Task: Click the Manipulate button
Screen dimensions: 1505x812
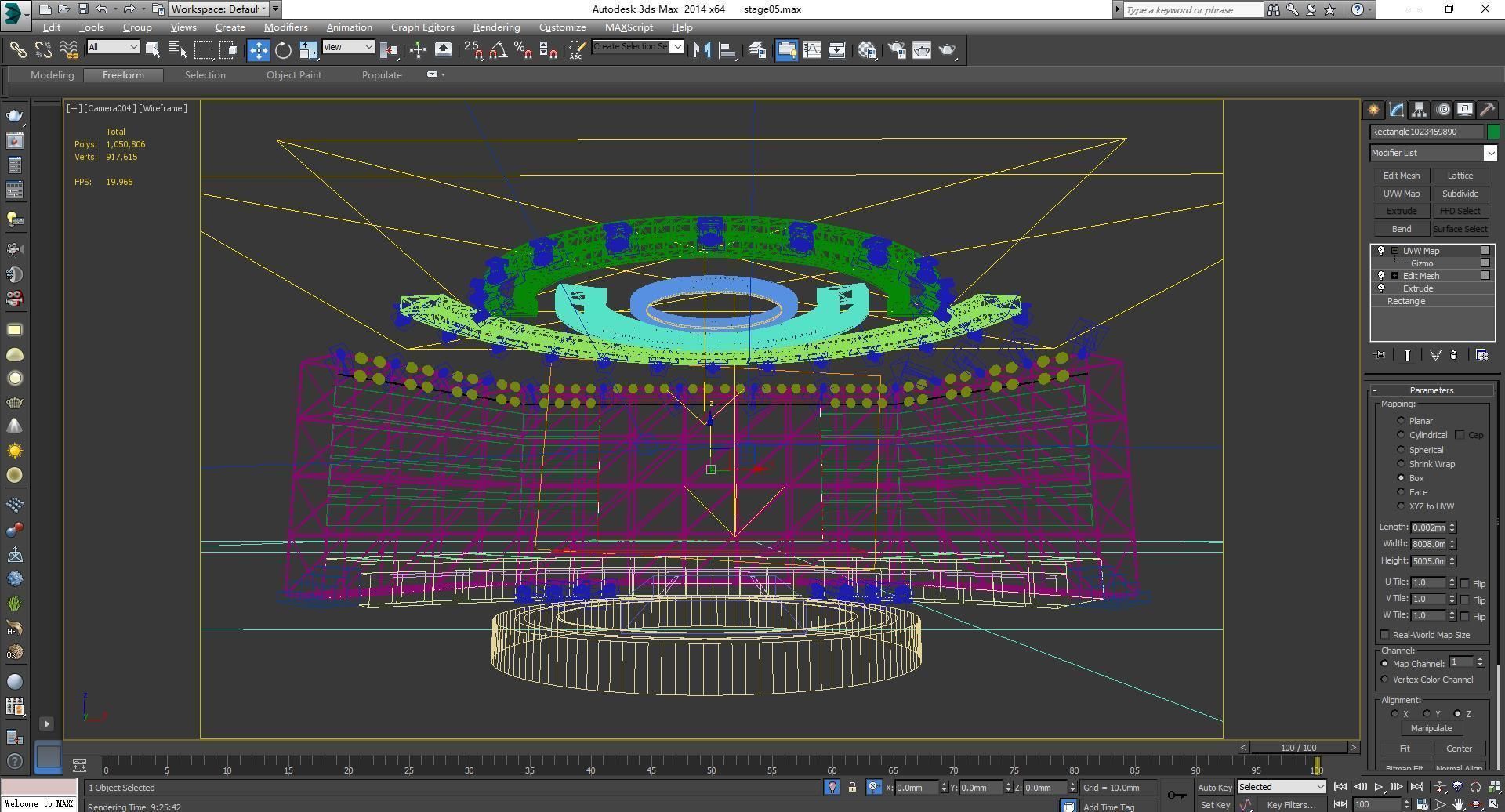Action: tap(1431, 728)
